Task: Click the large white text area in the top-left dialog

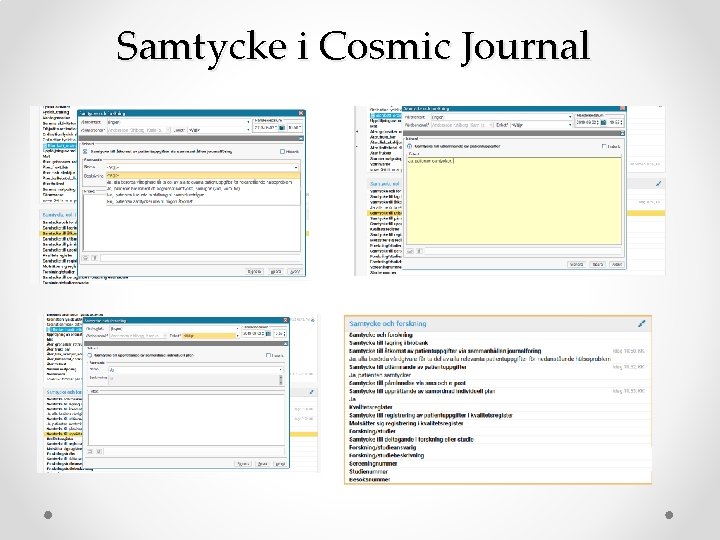Action: pyautogui.click(x=192, y=222)
